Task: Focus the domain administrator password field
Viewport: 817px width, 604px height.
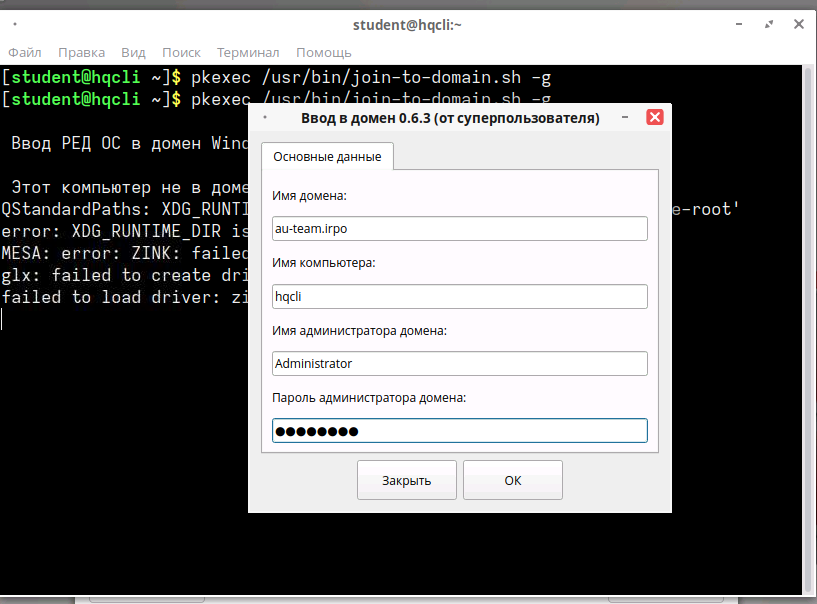Action: pyautogui.click(x=459, y=430)
